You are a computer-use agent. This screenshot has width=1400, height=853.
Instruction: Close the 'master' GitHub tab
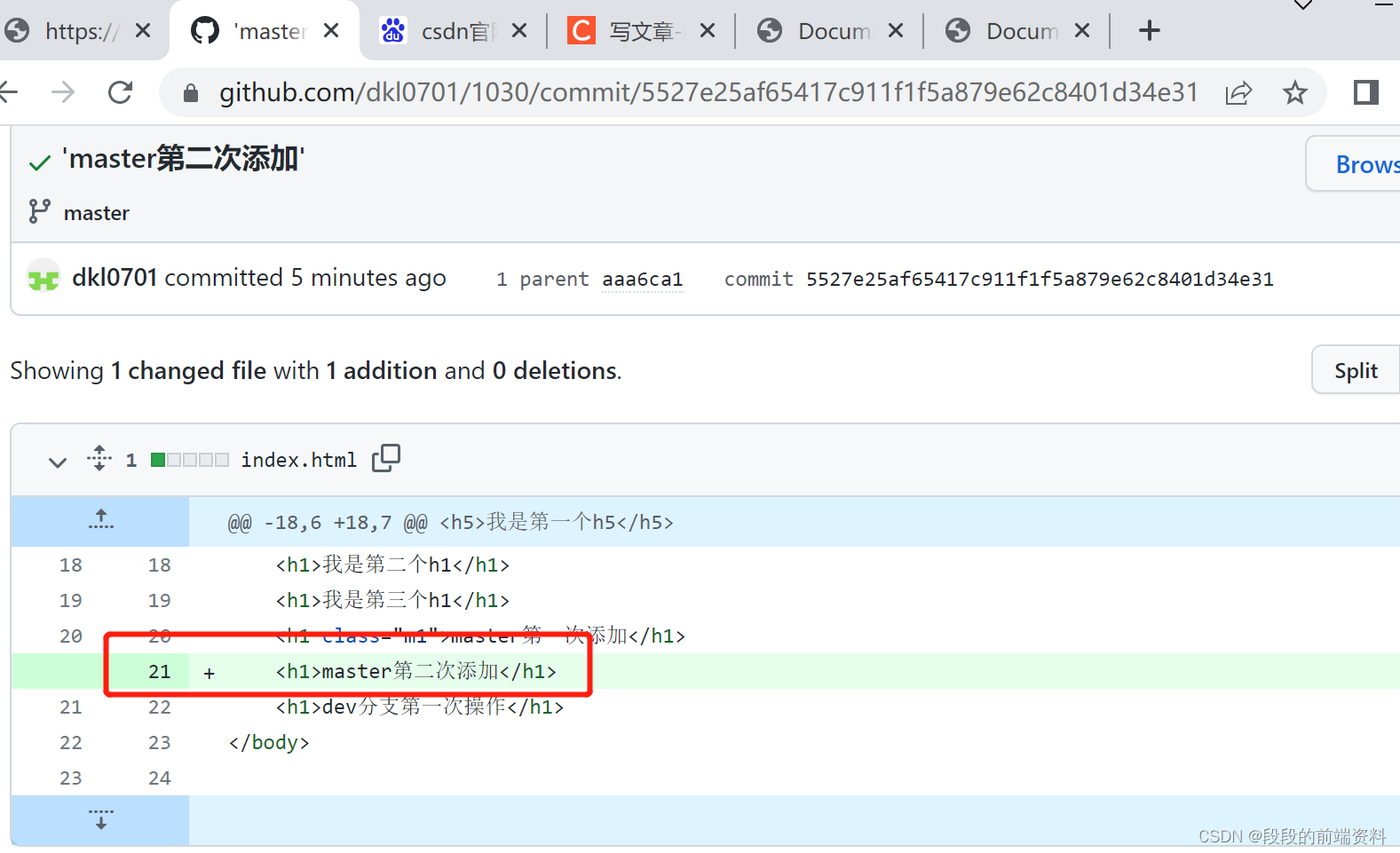coord(331,31)
